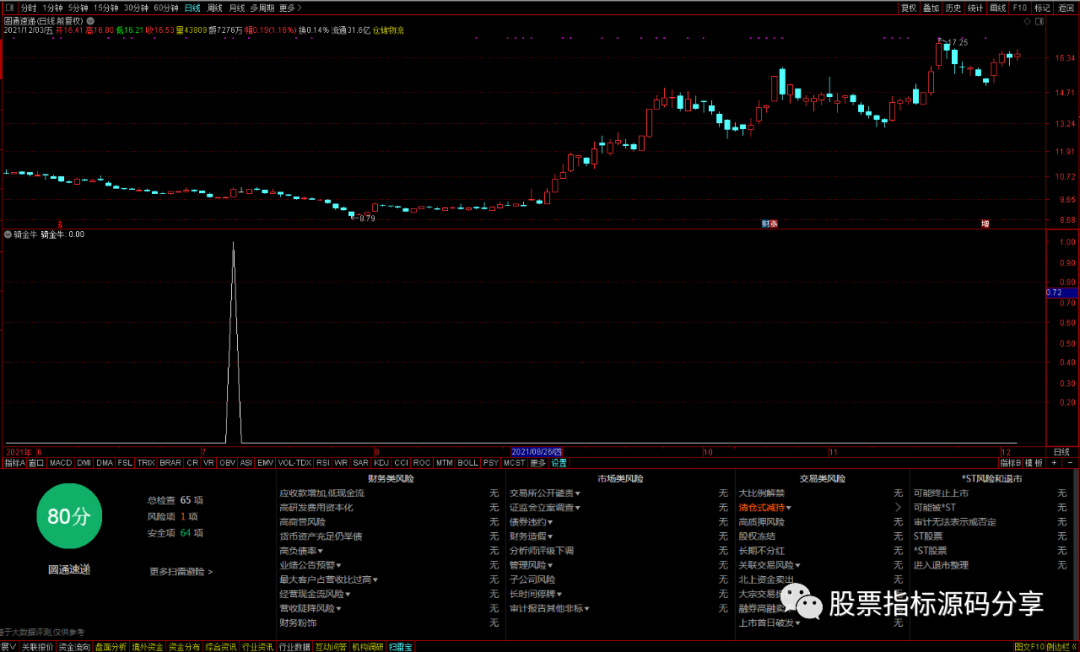This screenshot has width=1080, height=652.
Task: Click the 叠加 overlay button
Action: 931,8
